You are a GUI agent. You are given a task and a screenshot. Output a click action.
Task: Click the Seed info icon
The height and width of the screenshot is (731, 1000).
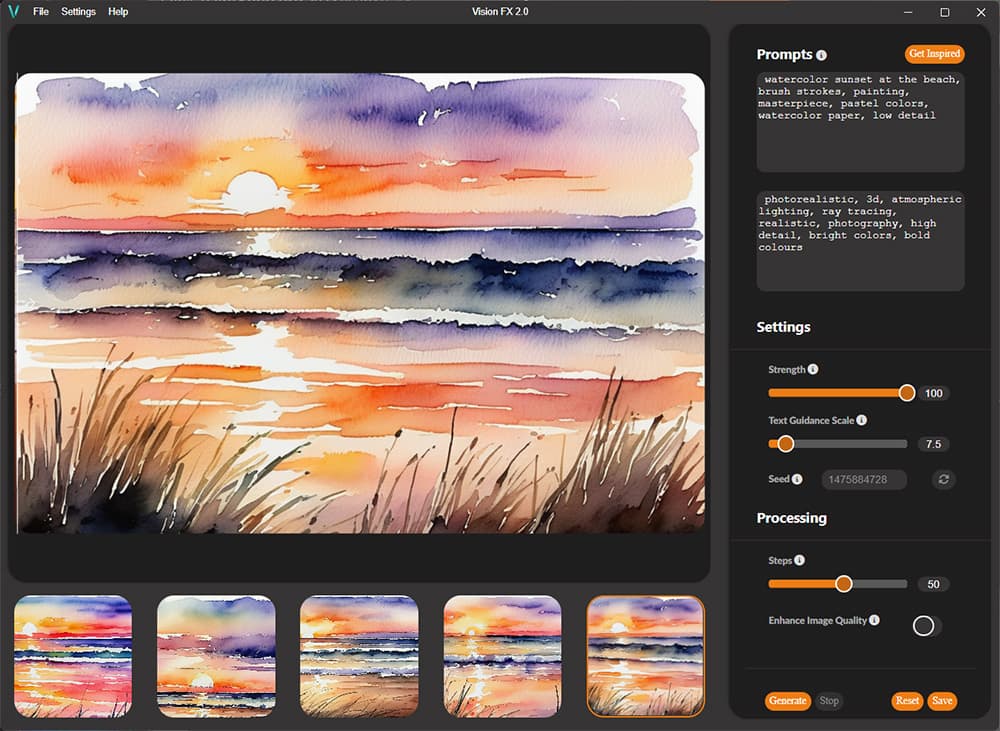(797, 479)
